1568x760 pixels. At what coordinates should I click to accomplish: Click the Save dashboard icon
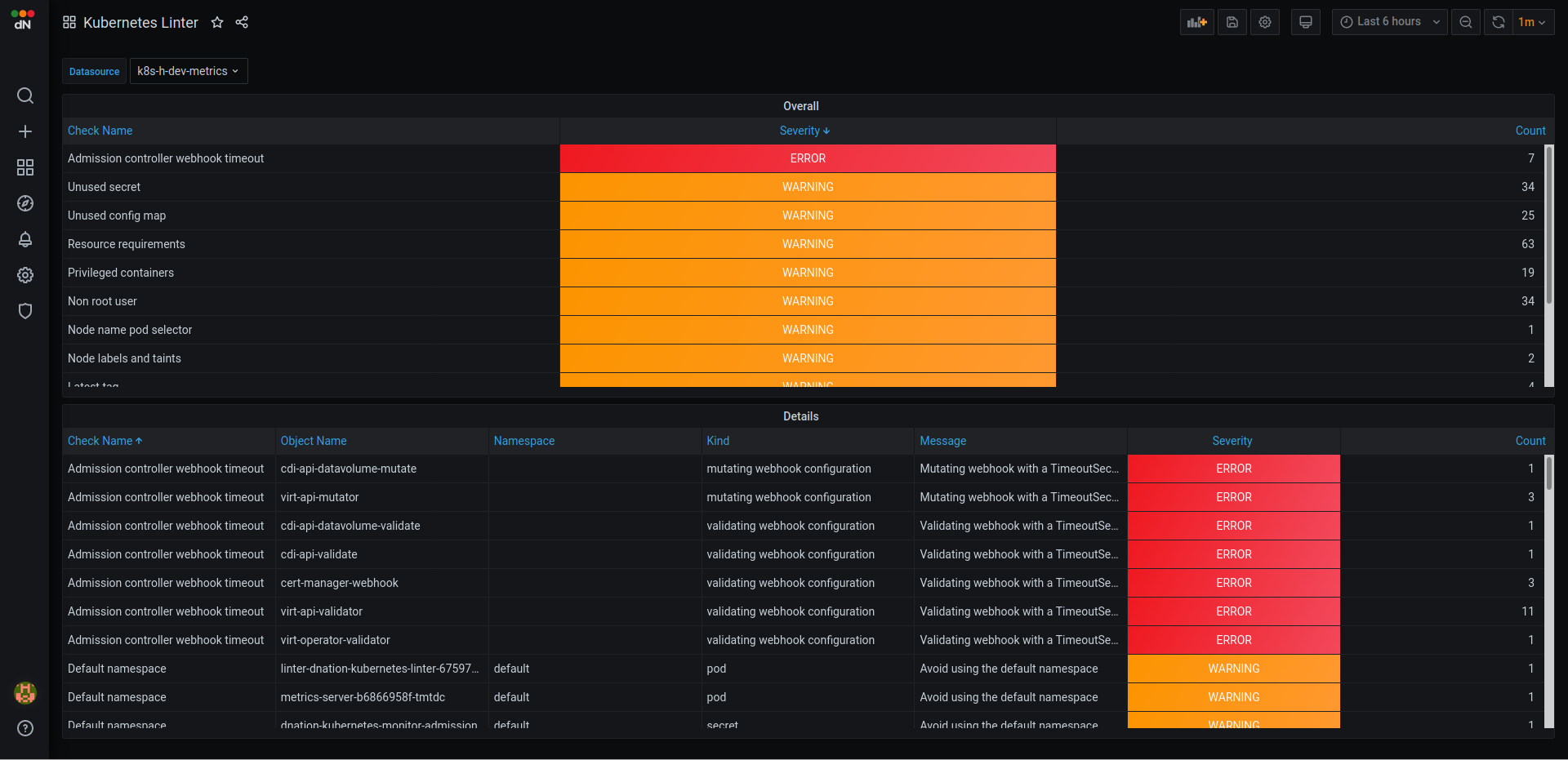coord(1232,22)
